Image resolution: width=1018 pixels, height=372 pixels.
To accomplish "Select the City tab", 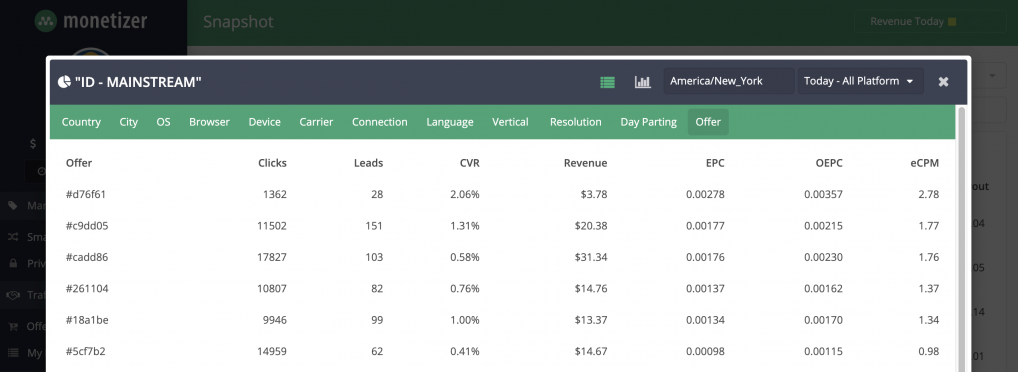I will (129, 122).
